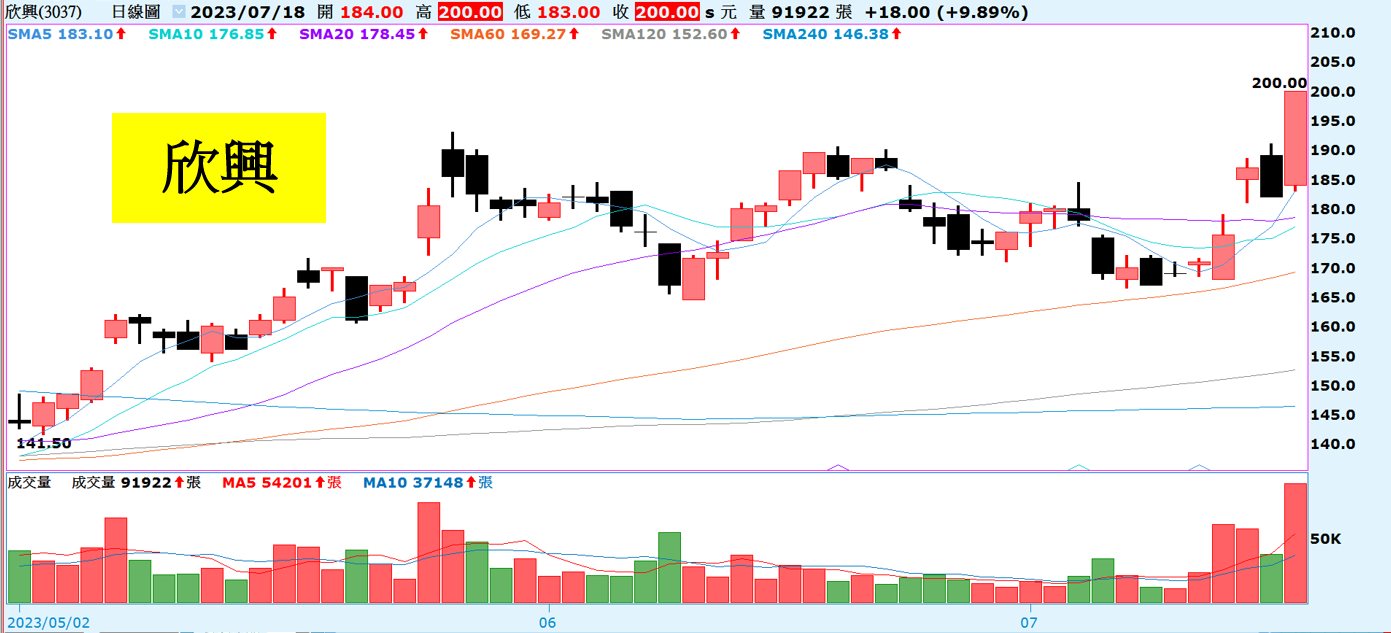Click the 200.00 high price marker
Screen dimensions: 1391x633
1279,83
